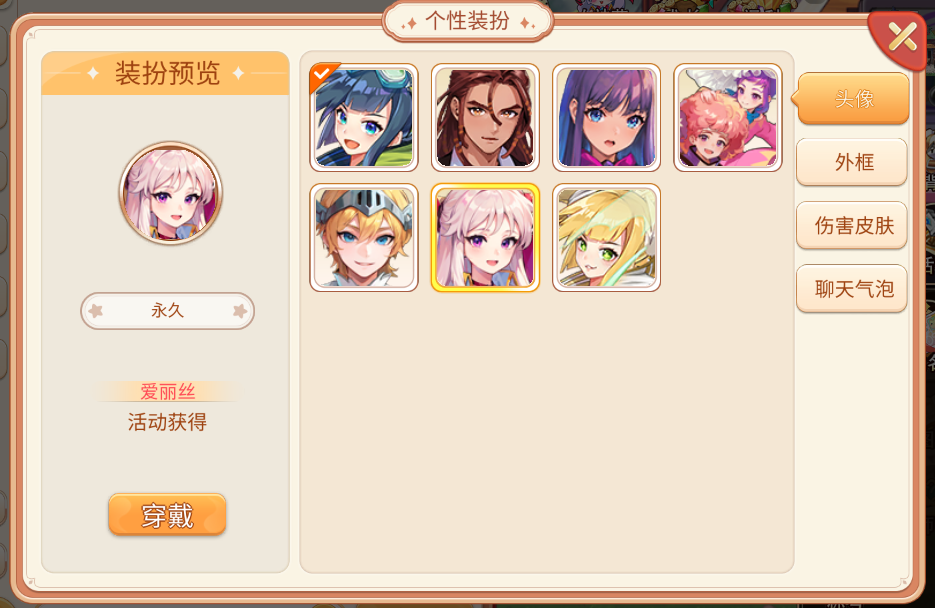
Task: Select the group avatar with pink curly hair
Action: 727,117
